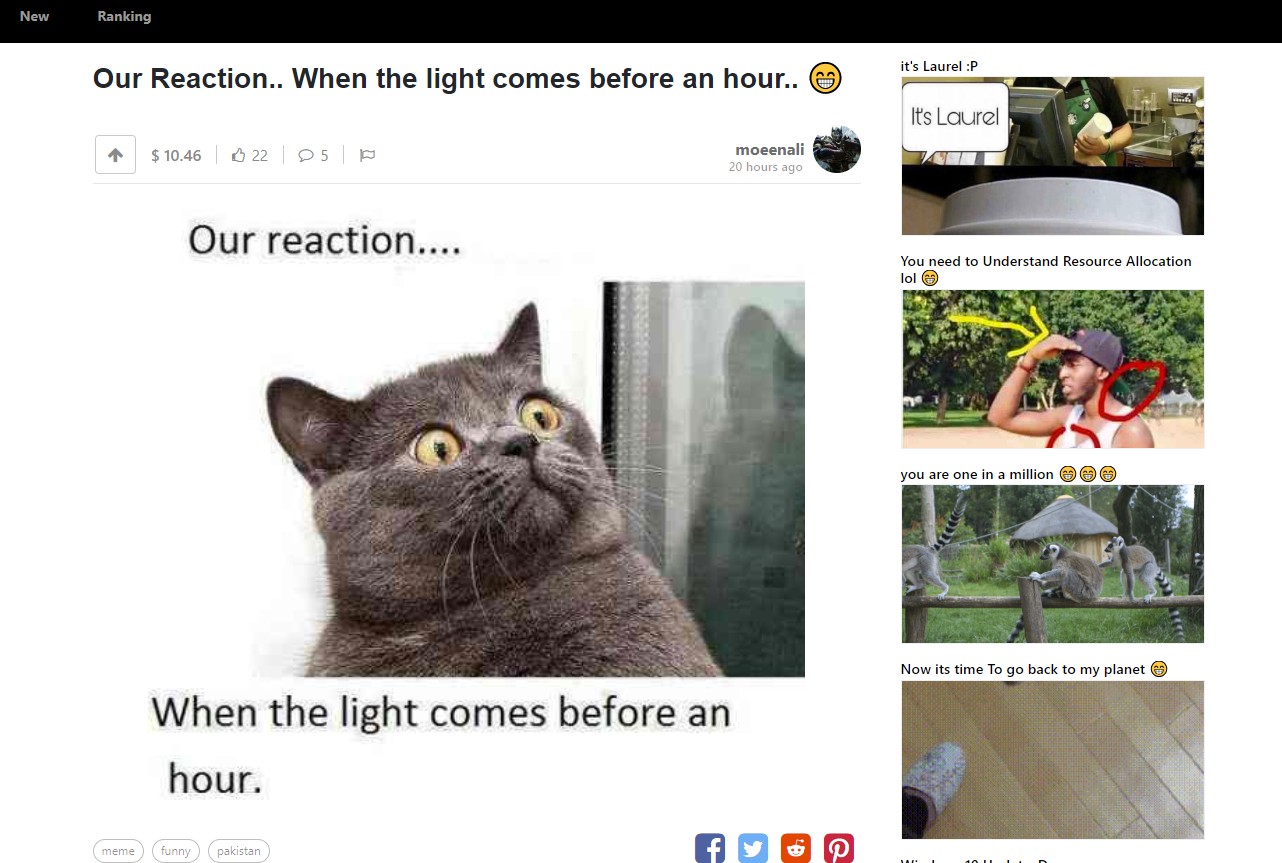
Task: Open the Resource Allocation post title
Action: (x=1046, y=269)
